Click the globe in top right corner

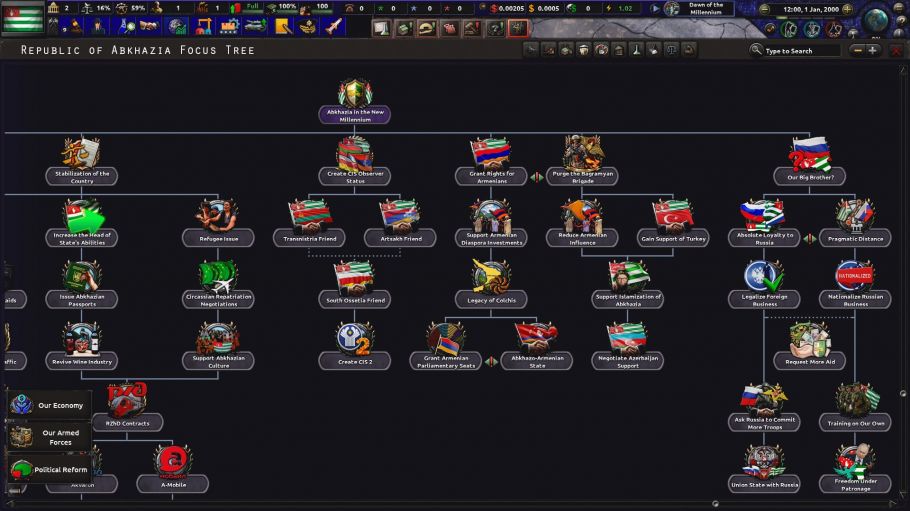876,19
